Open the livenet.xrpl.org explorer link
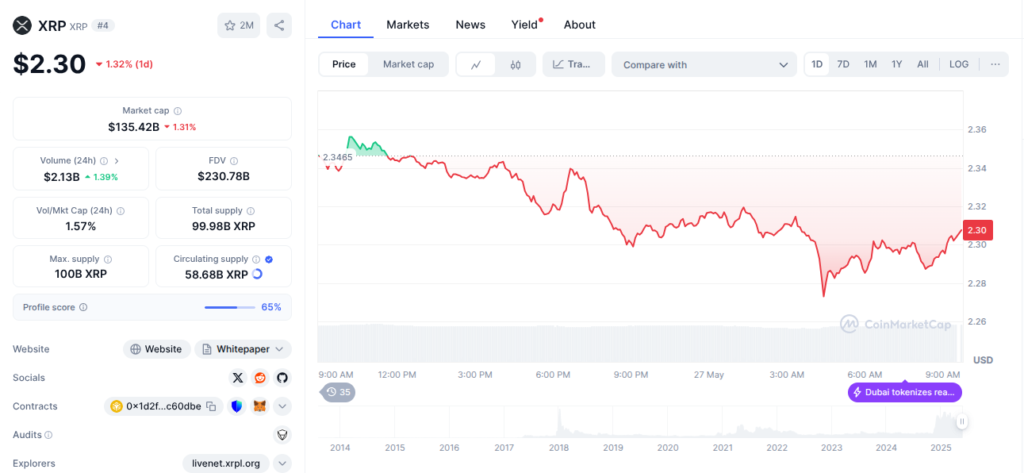 226,464
